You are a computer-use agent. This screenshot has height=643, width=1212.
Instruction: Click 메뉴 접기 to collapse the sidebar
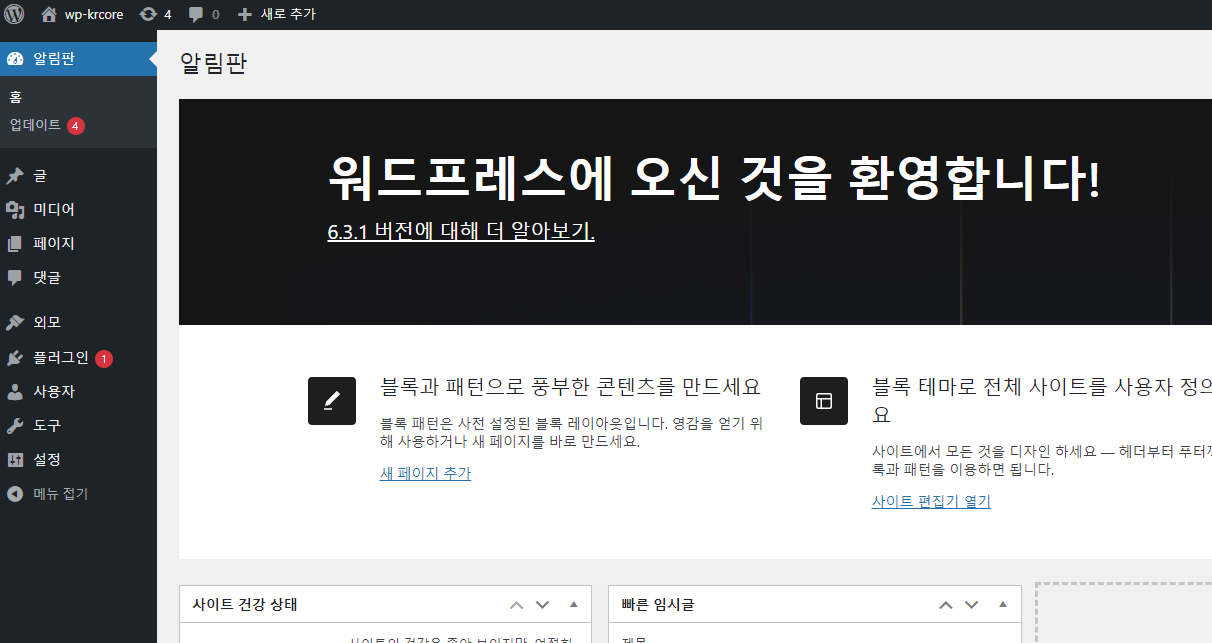[x=78, y=494]
